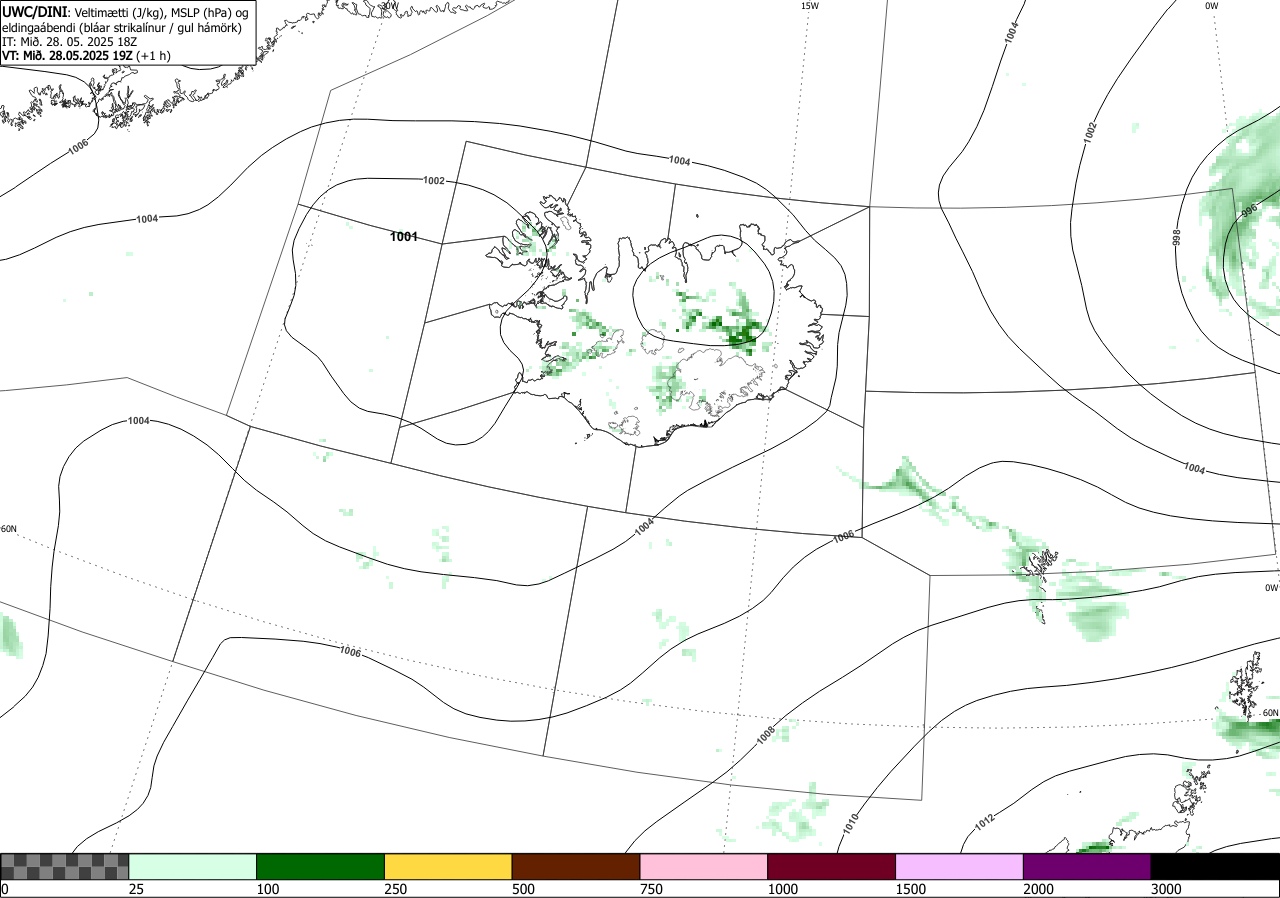Viewport: 1280px width, 898px height.
Task: Click the '996' isobar label
Action: (1248, 211)
